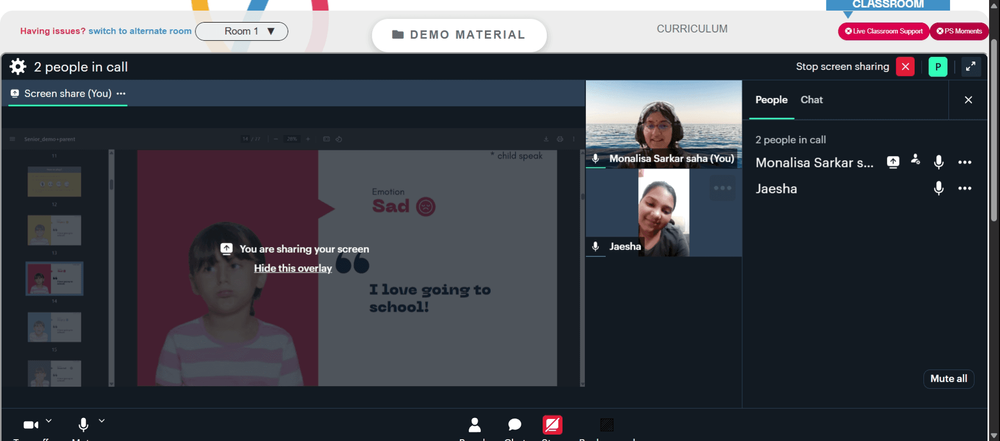
Task: Click the screen share icon beside Monalisa
Action: point(893,163)
